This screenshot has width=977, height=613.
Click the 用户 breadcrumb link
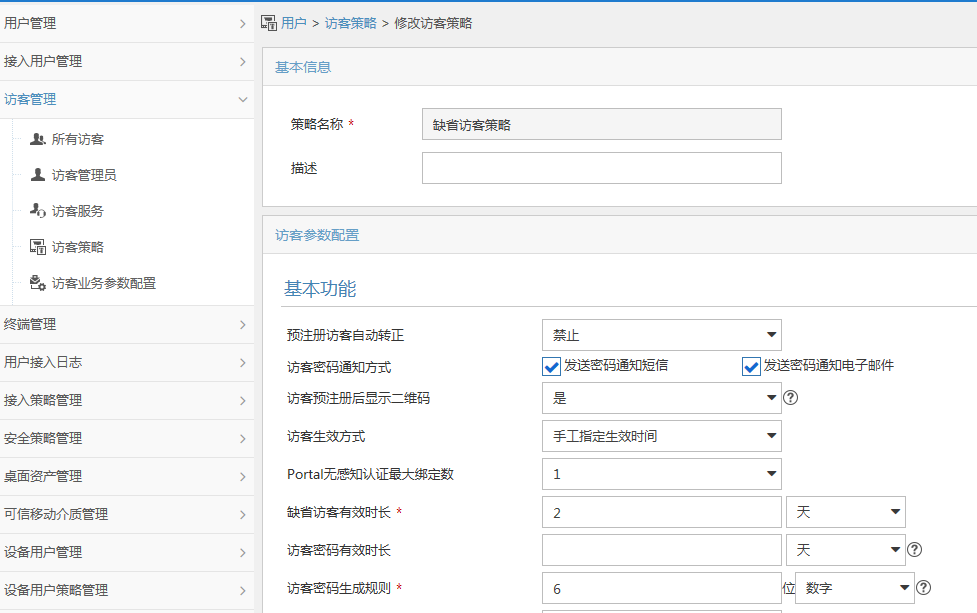[294, 23]
